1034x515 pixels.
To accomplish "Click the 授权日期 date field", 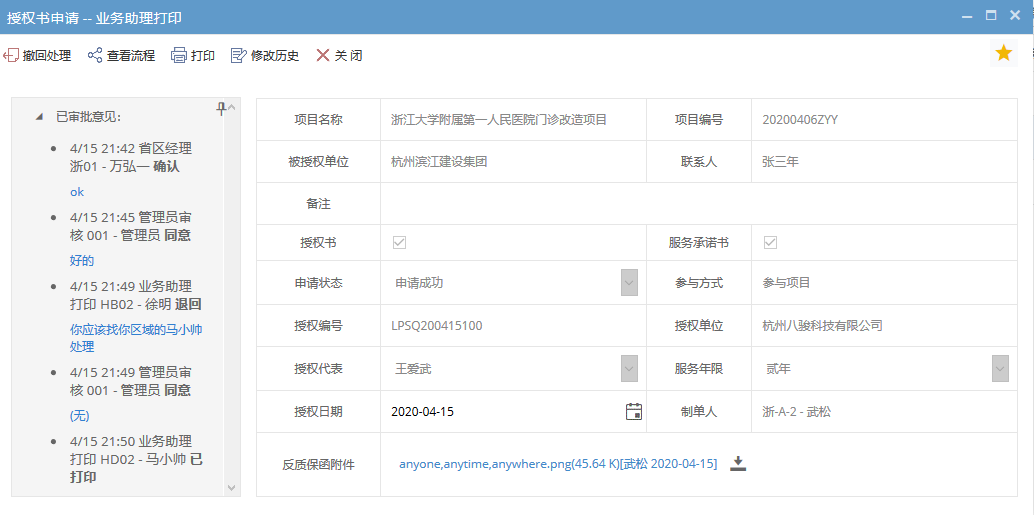I will coord(500,411).
